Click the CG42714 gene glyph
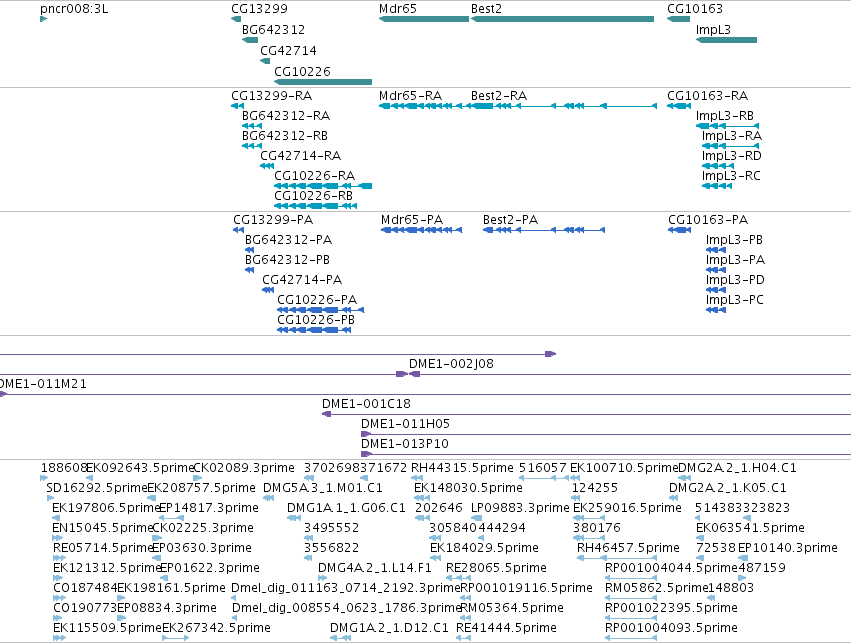 pyautogui.click(x=265, y=61)
